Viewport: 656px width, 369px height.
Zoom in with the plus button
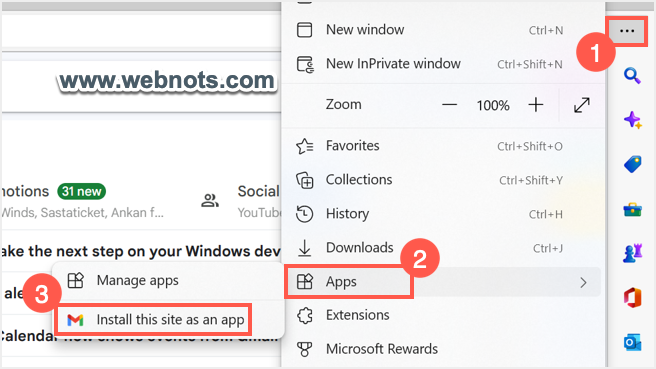coord(536,105)
